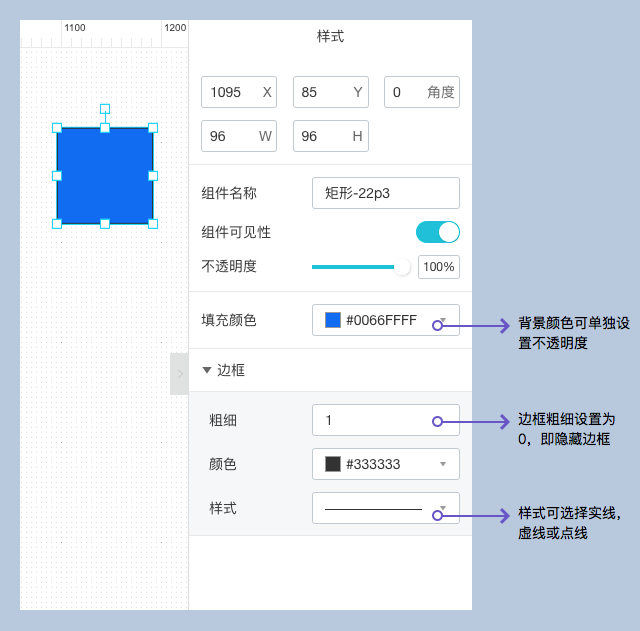
Task: Toggle the 组件可见性 visibility switch
Action: tap(437, 232)
